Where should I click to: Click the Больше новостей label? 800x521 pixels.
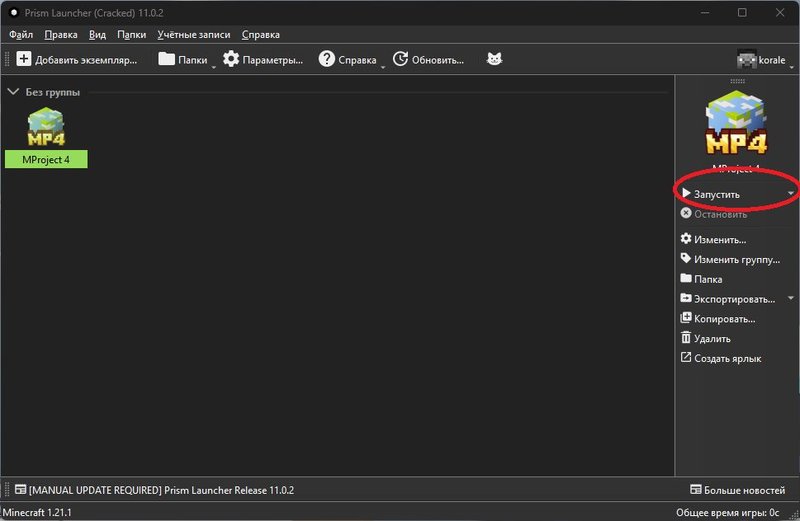coord(744,490)
